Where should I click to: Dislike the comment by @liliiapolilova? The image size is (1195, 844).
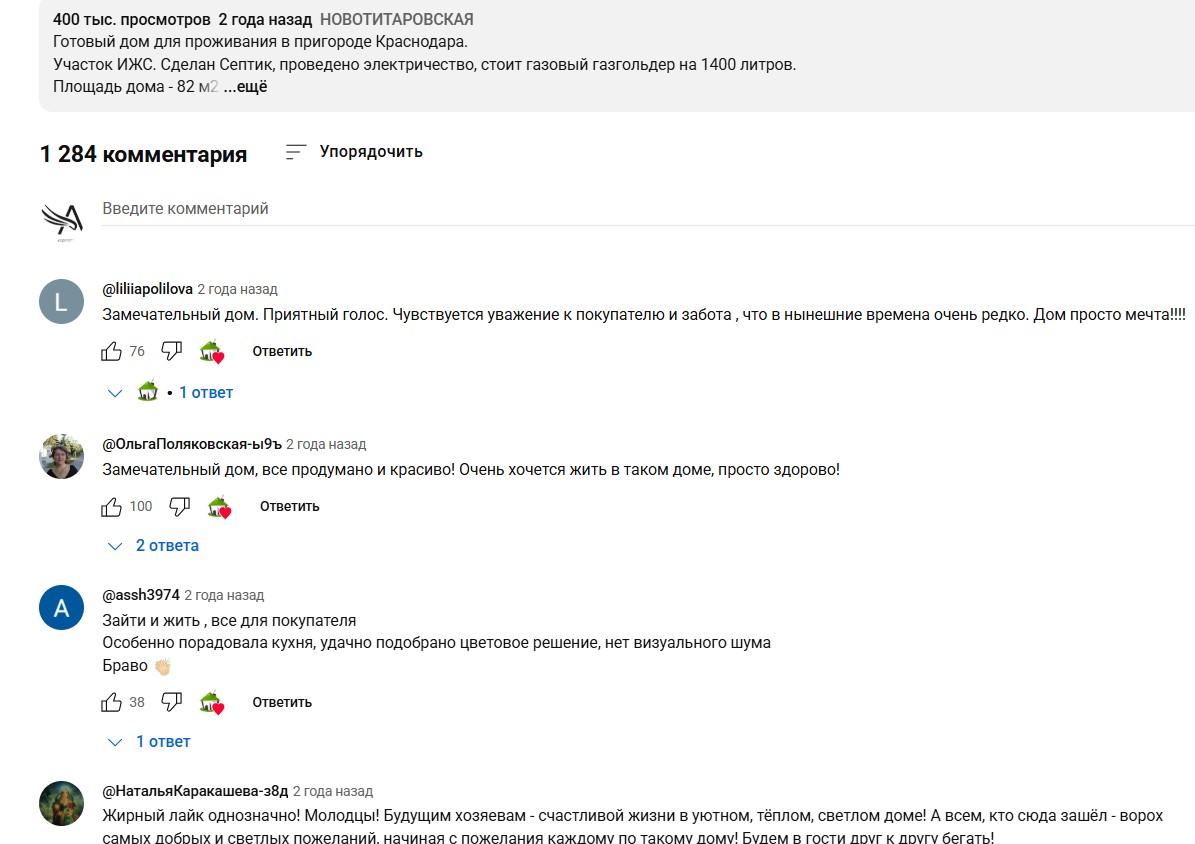pos(172,351)
